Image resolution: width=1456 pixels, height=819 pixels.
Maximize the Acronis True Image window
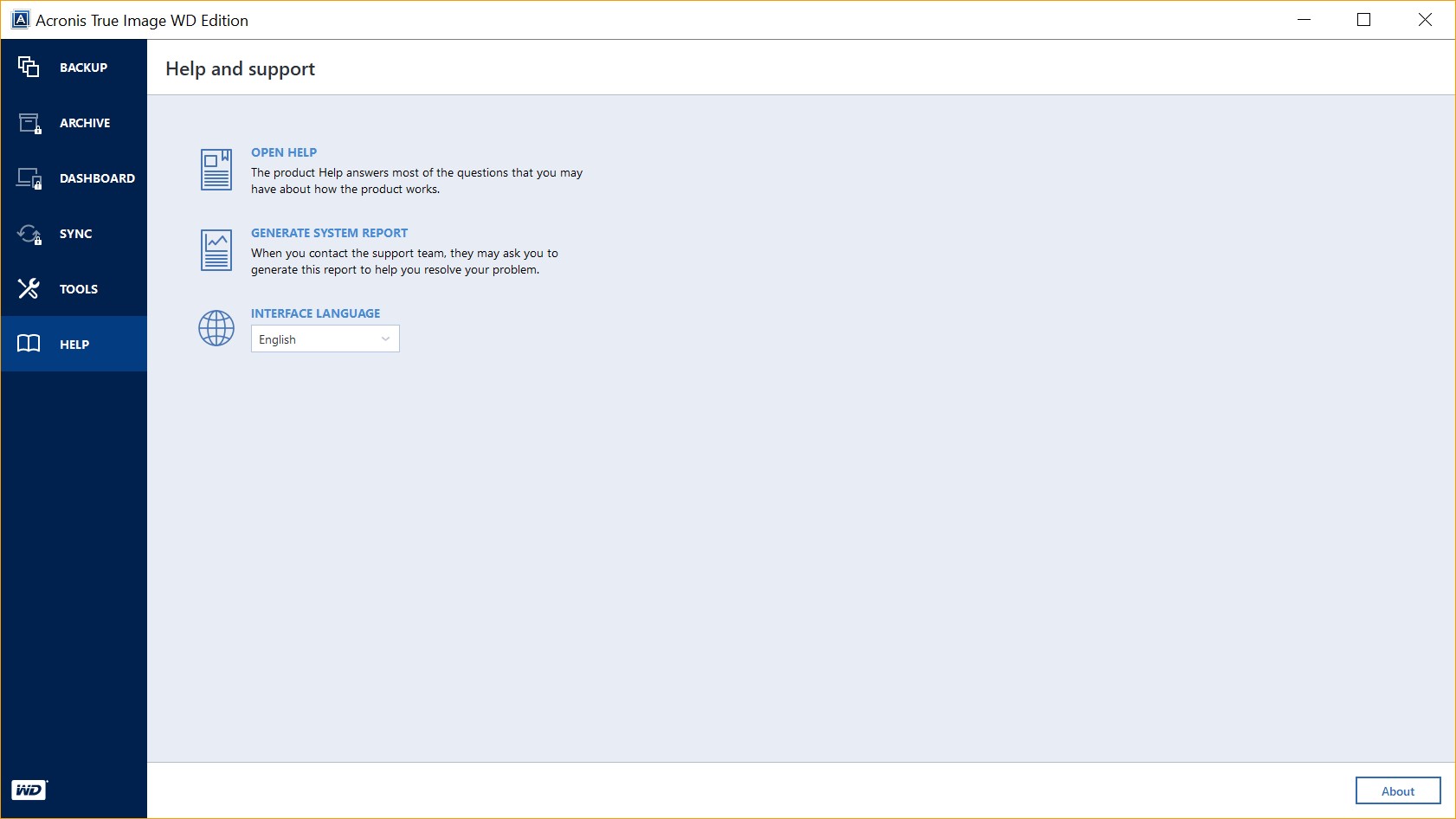[1363, 20]
